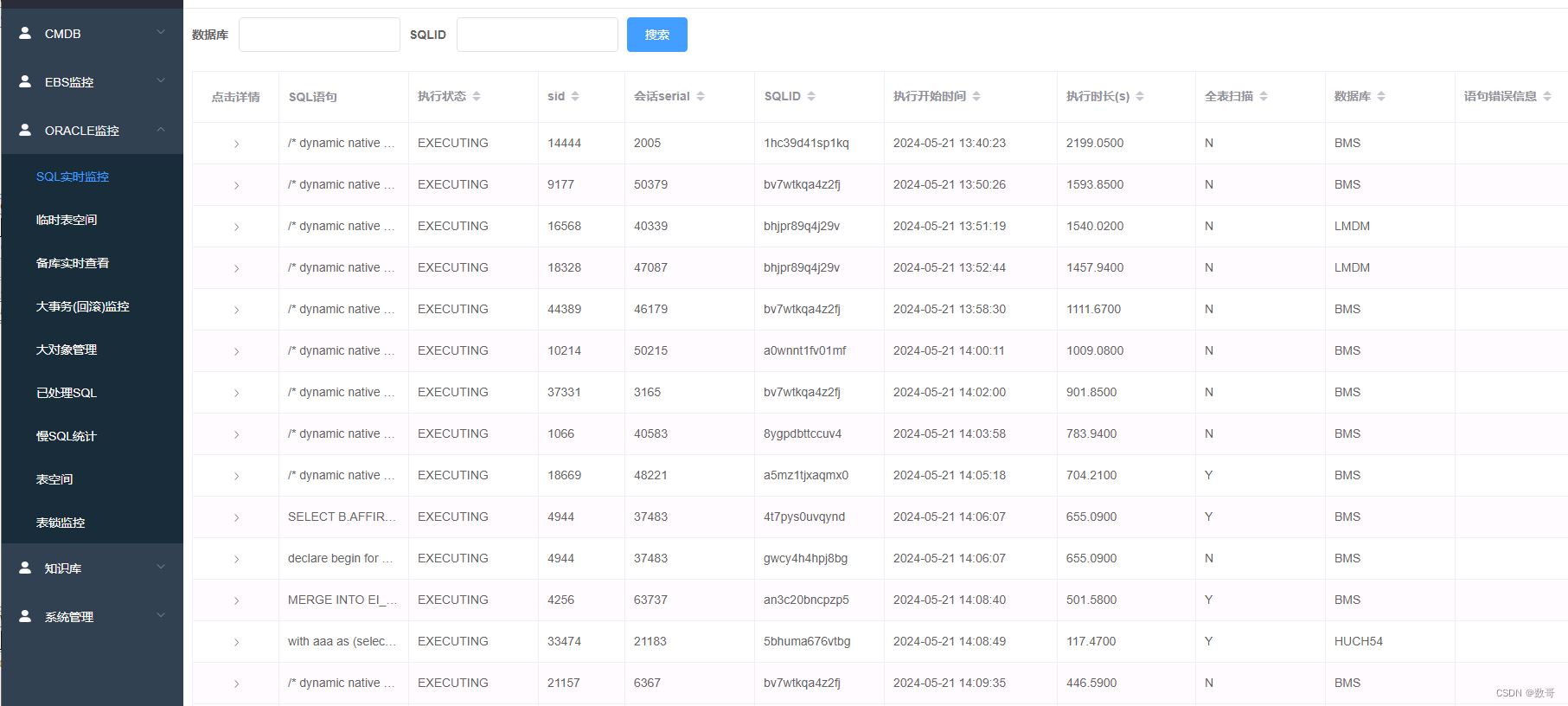Click SQL text SELECT B.AFFIR
This screenshot has height=706, width=1568.
(342, 517)
